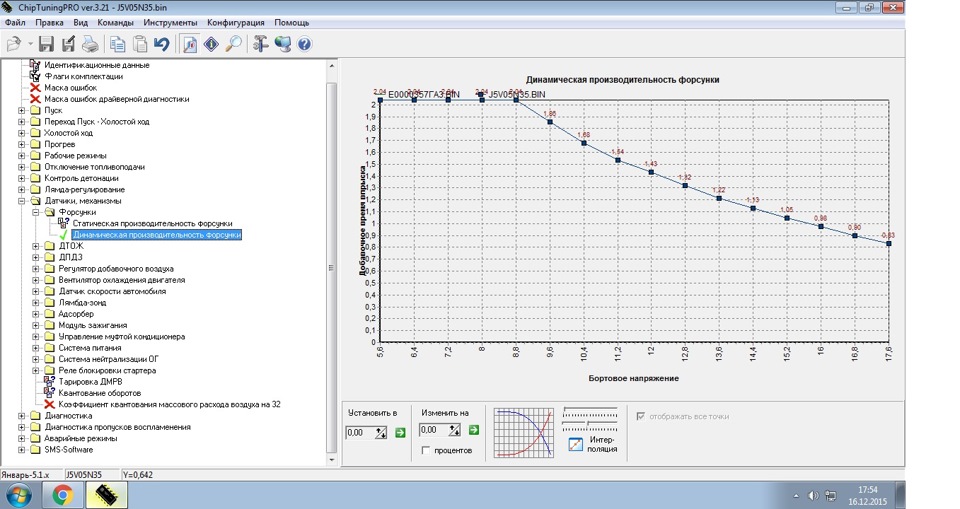Click the blue Help question mark icon
The image size is (960, 509).
(x=304, y=44)
